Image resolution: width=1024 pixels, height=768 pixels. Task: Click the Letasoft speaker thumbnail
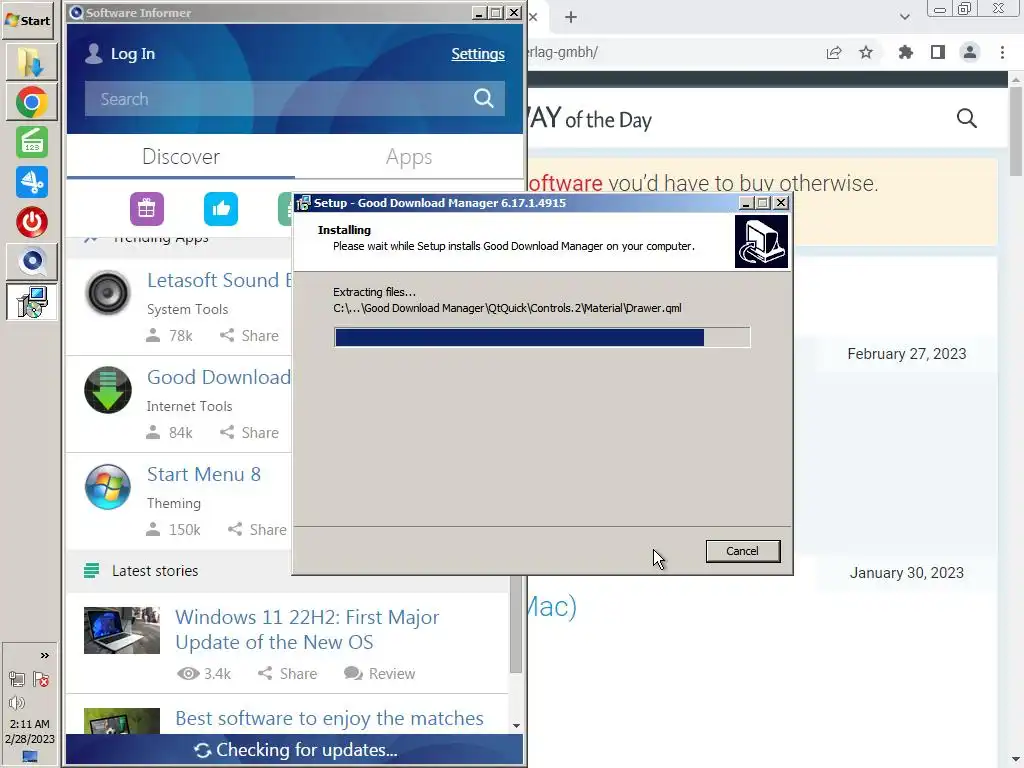point(108,293)
